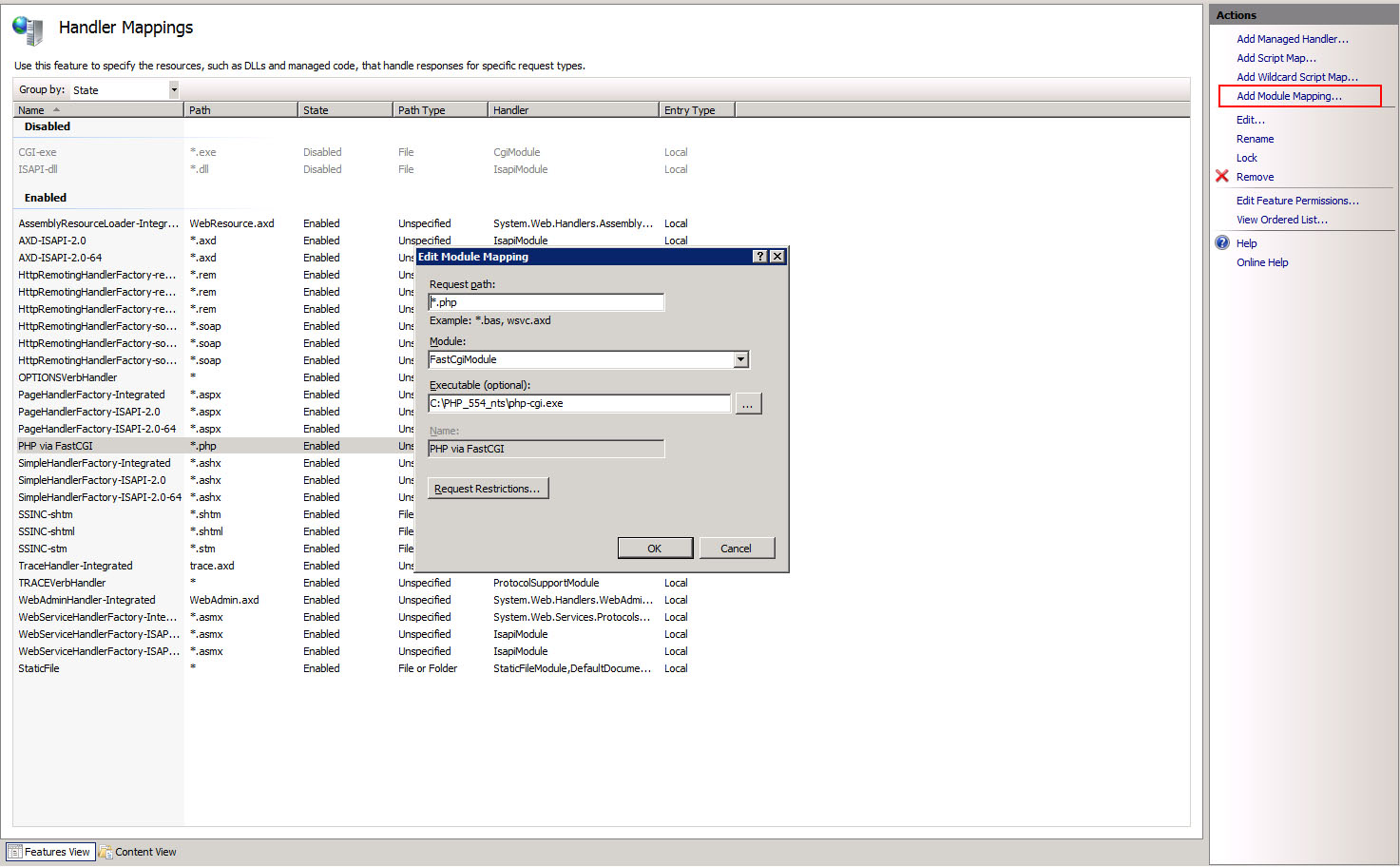Switch to the Features View tab
1400x867 pixels.
point(49,851)
